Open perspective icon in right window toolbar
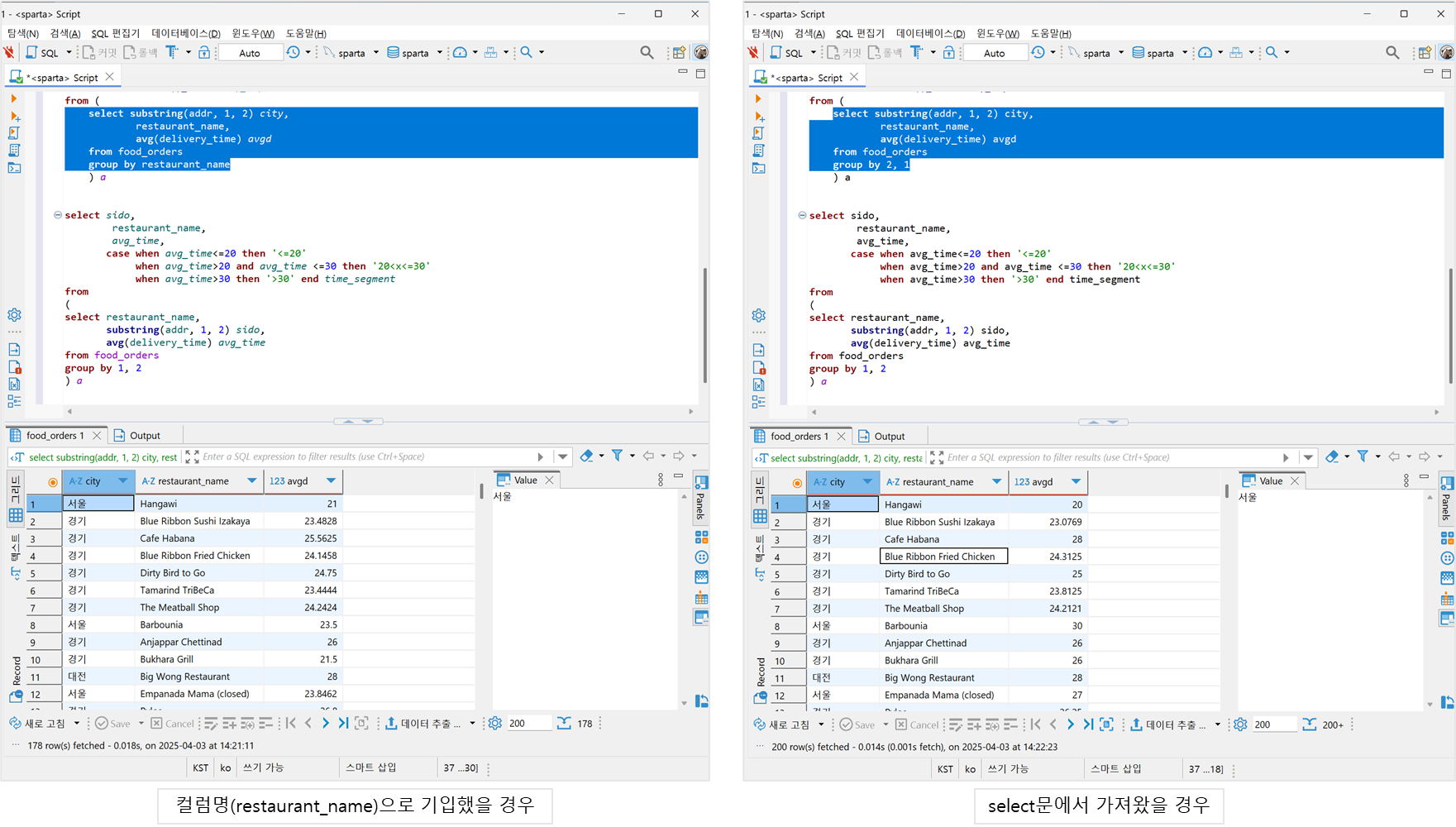Viewport: 1456px width, 827px height. click(1425, 52)
